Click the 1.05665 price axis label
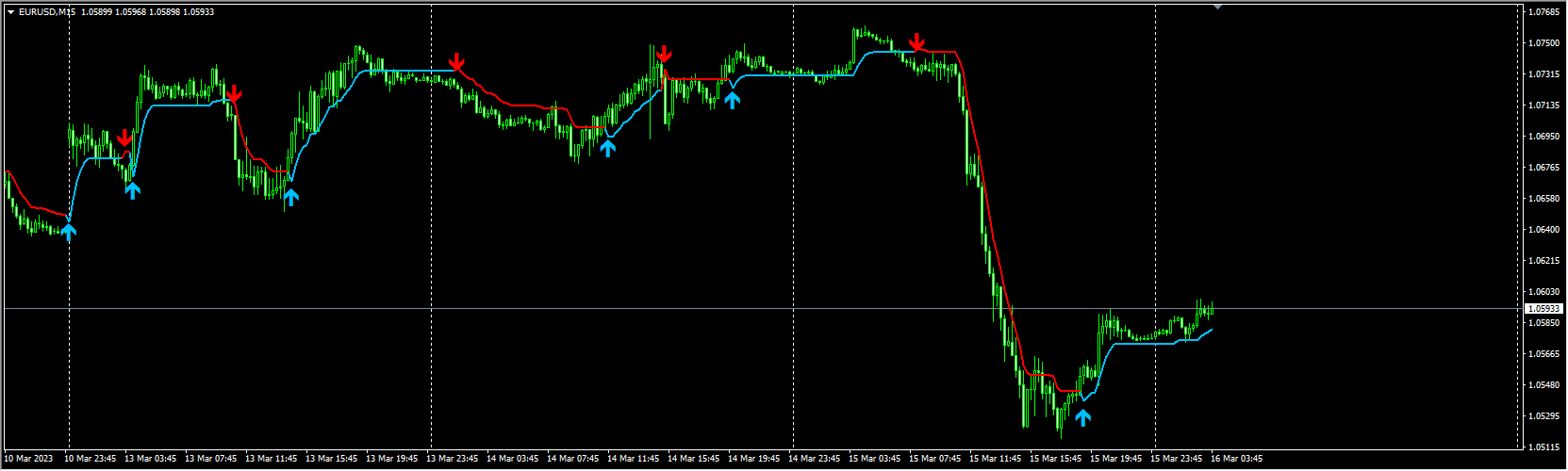The image size is (1568, 471). click(x=1543, y=354)
